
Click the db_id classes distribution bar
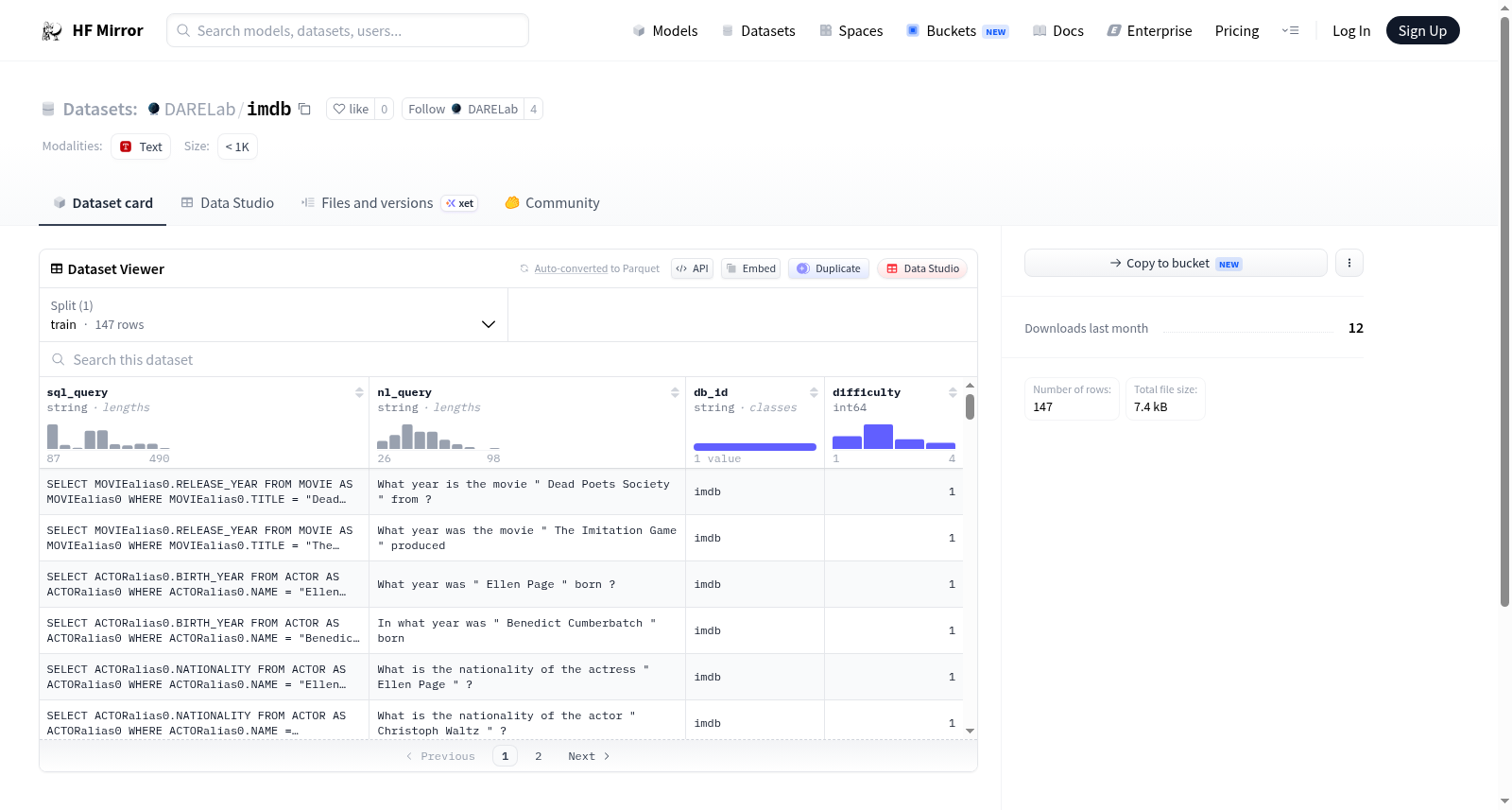coord(755,447)
